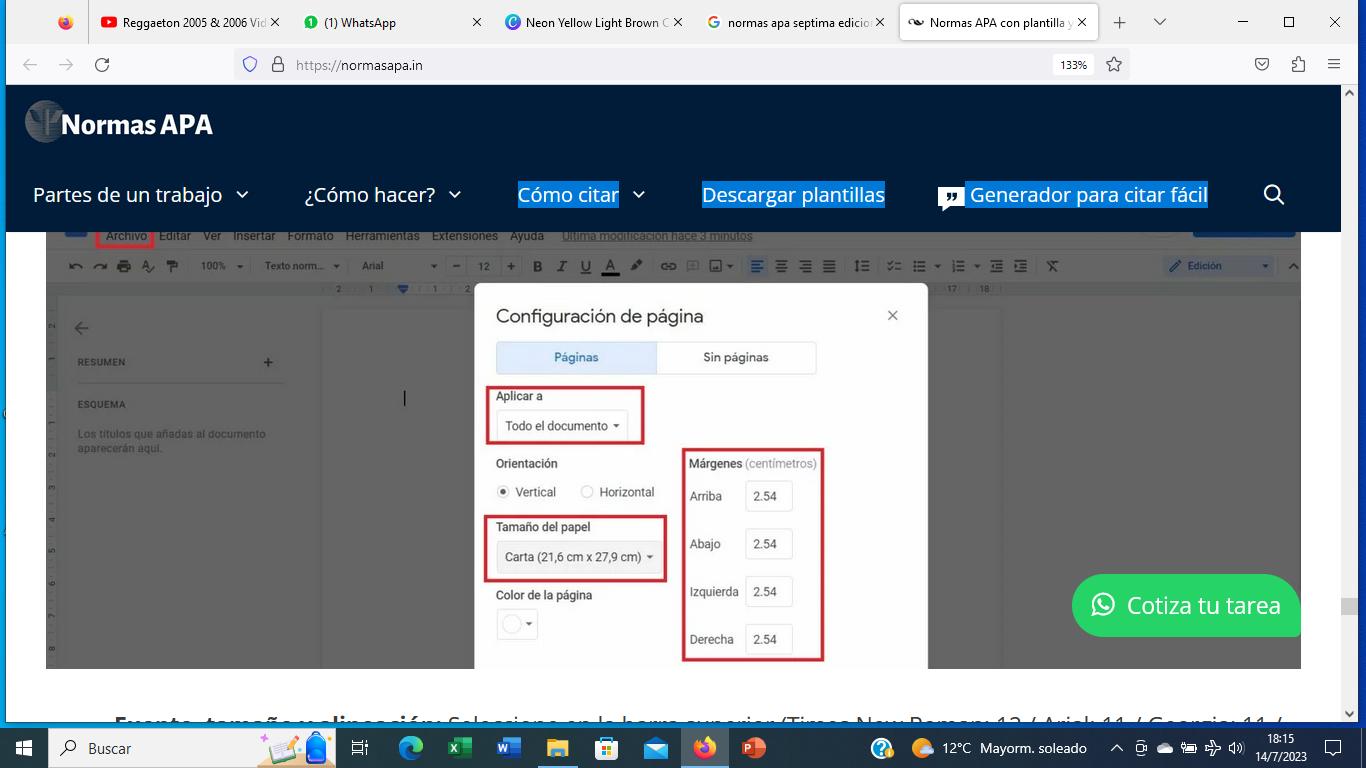The width and height of the screenshot is (1366, 768).
Task: Click the 133% zoom level indicator
Action: tap(1073, 65)
